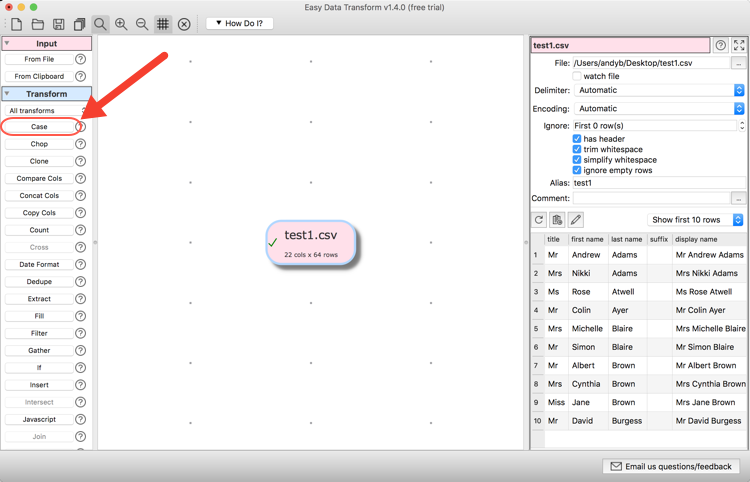The width and height of the screenshot is (750, 482).
Task: Open the How Do I? menu
Action: 240,23
